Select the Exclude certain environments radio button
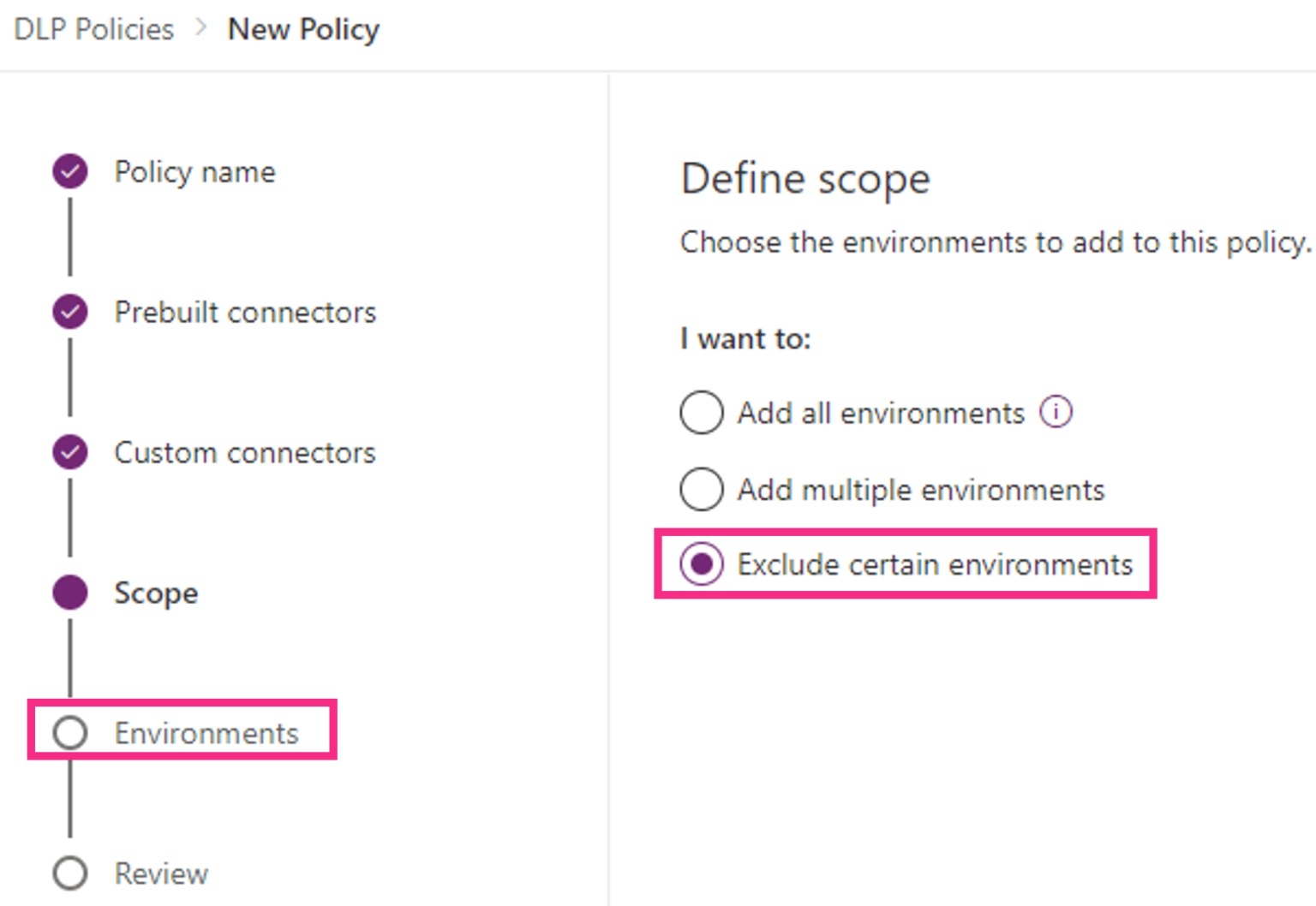 coord(702,564)
